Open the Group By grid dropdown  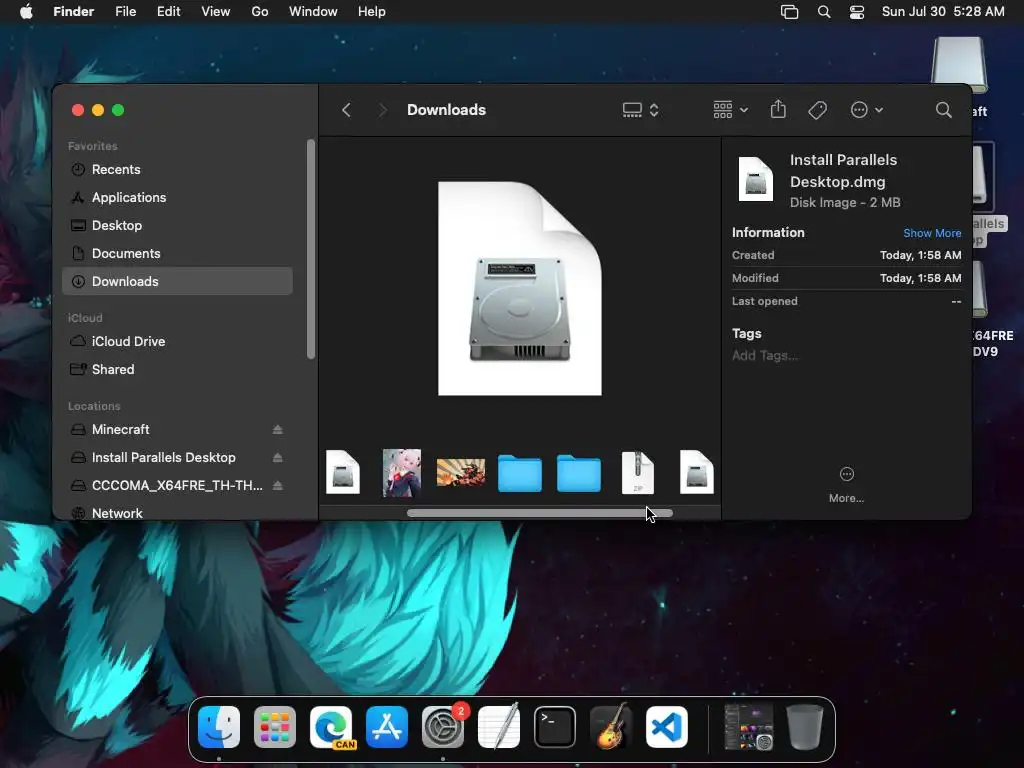pos(730,110)
